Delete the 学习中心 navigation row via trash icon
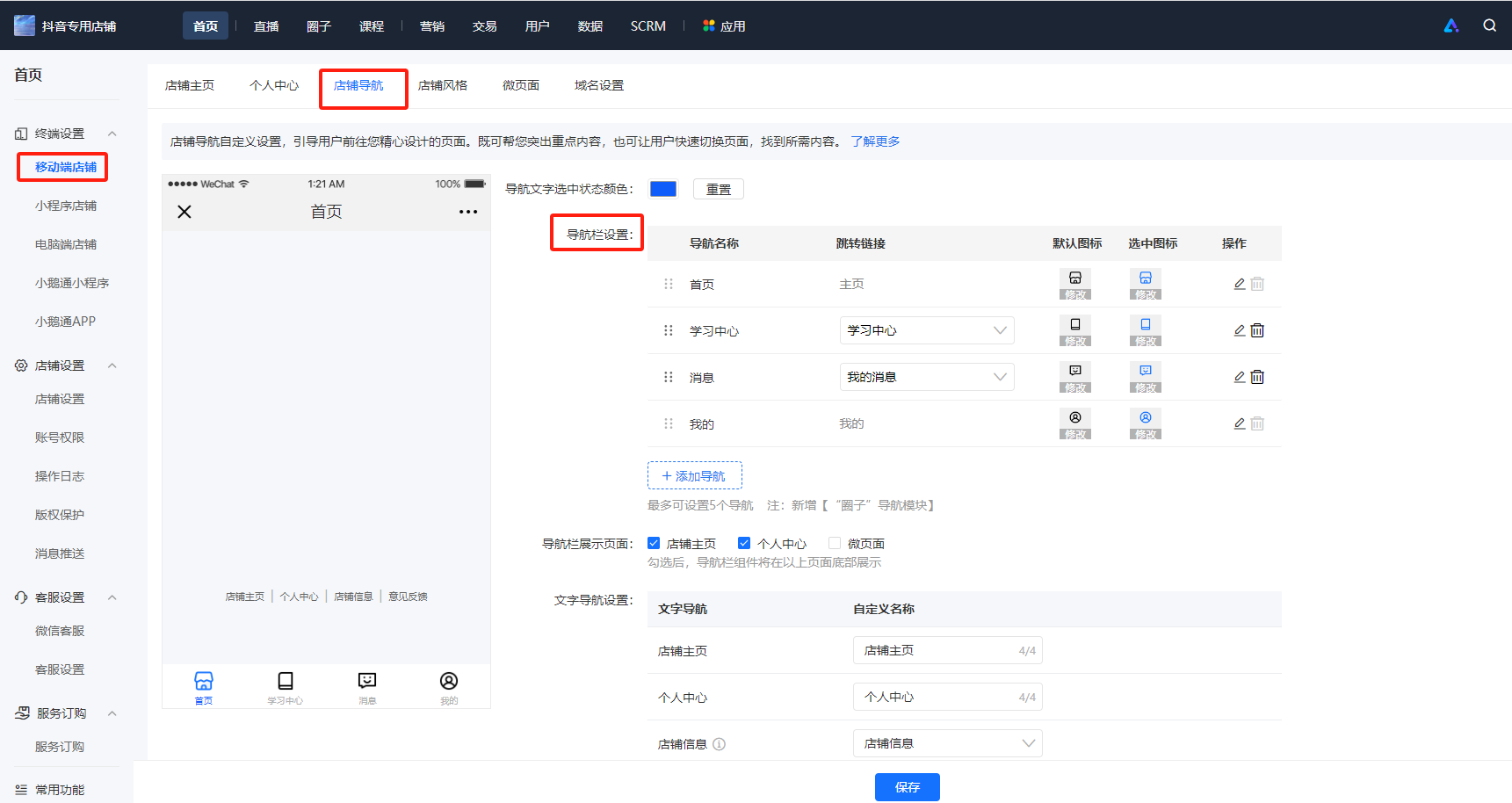1512x803 pixels. coord(1257,330)
